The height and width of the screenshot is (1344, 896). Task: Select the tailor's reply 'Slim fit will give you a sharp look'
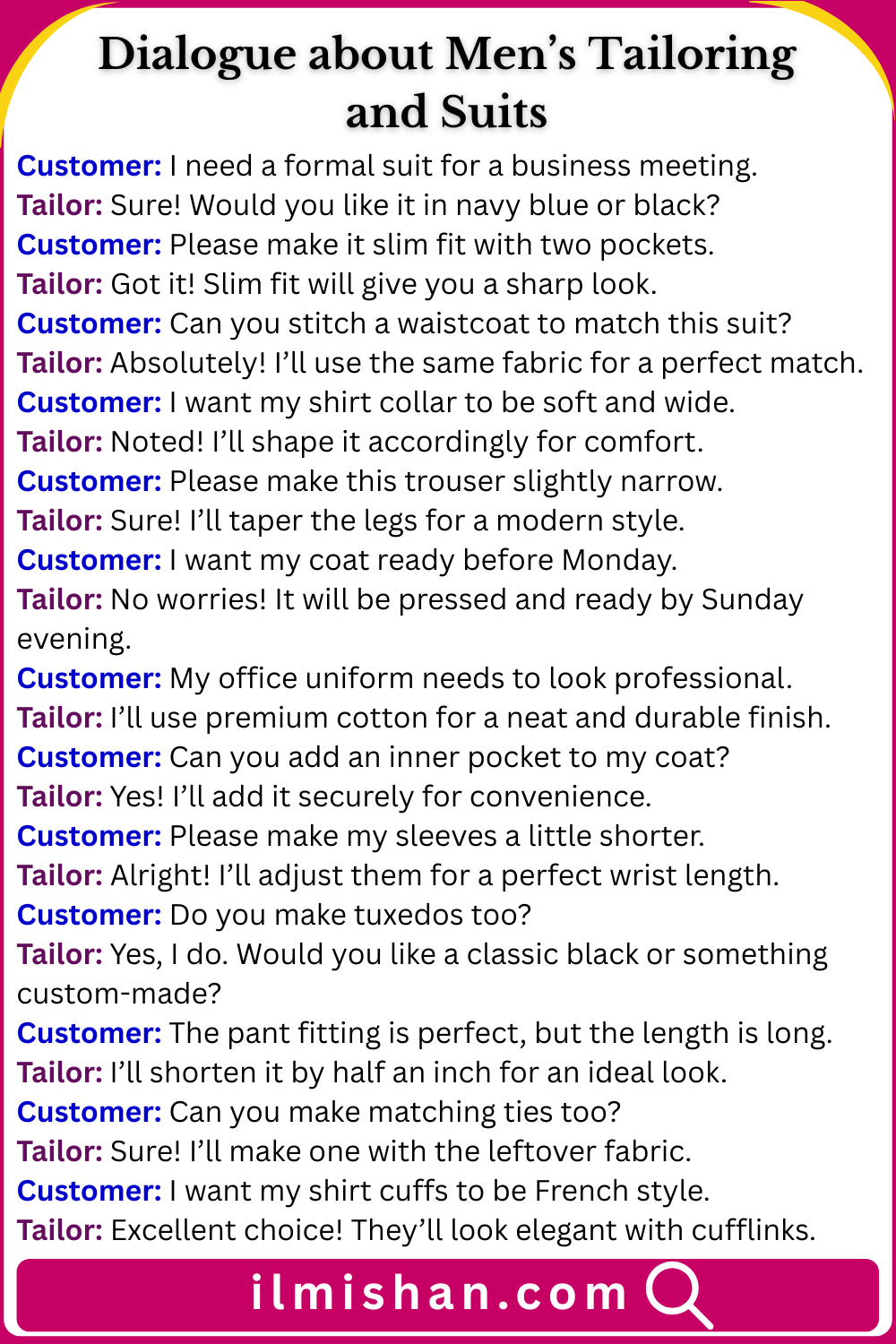click(x=429, y=284)
